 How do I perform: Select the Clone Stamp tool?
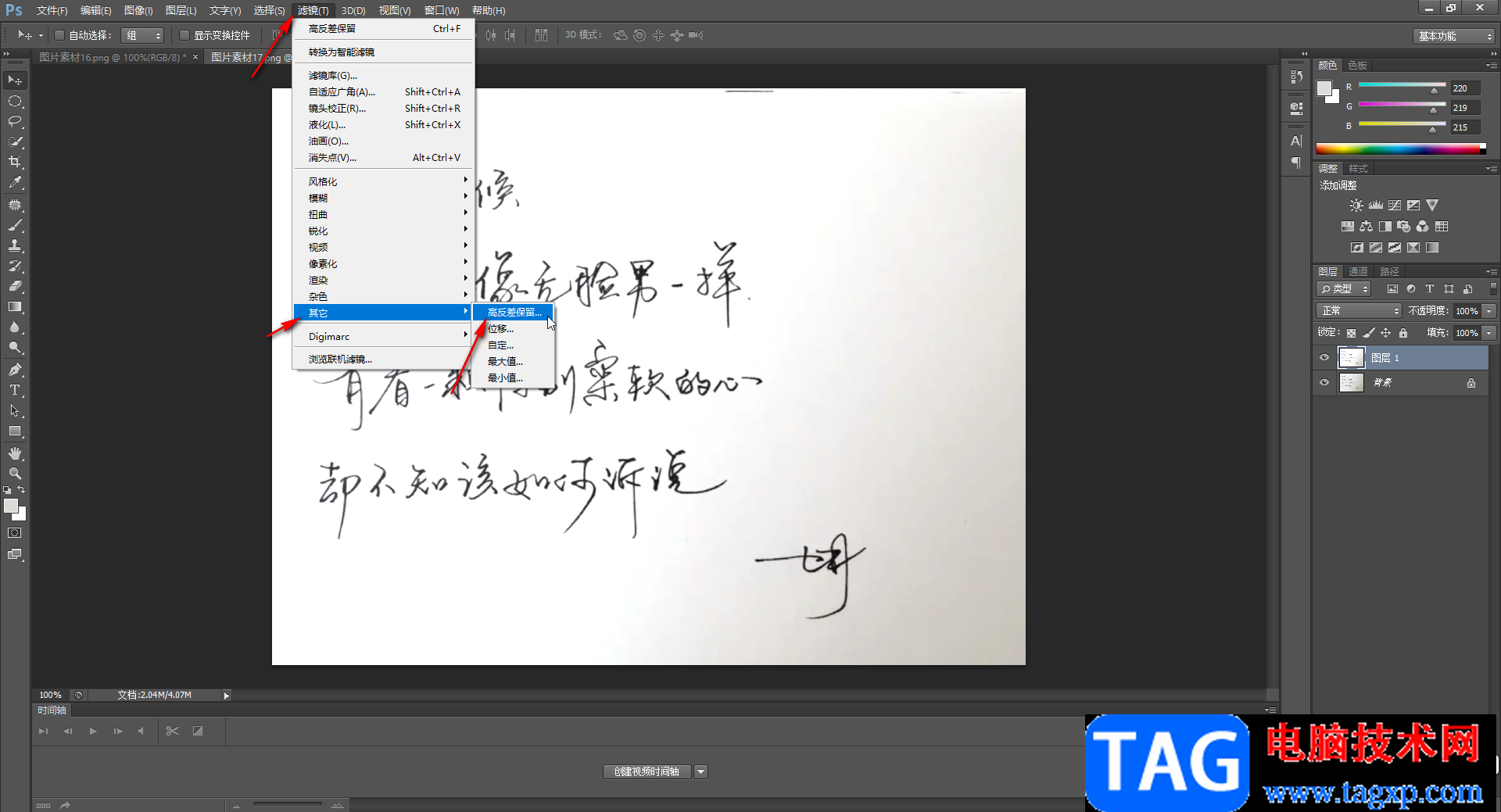(15, 245)
